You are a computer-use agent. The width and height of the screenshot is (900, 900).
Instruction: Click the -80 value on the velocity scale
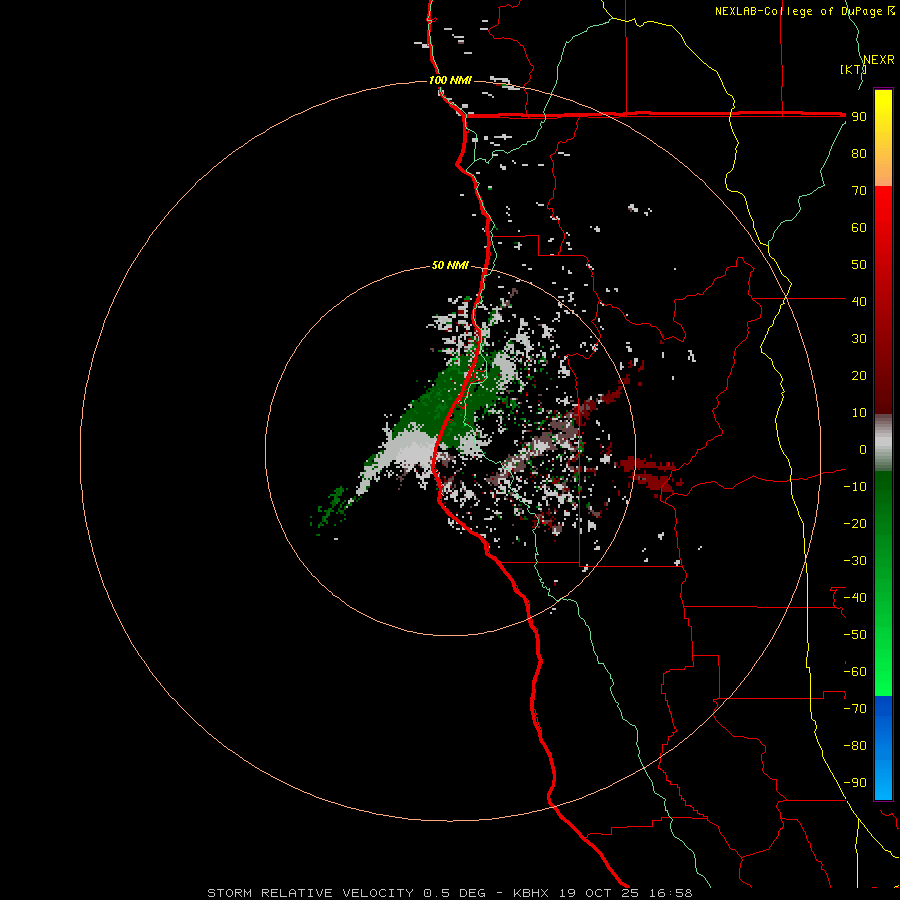[x=855, y=746]
